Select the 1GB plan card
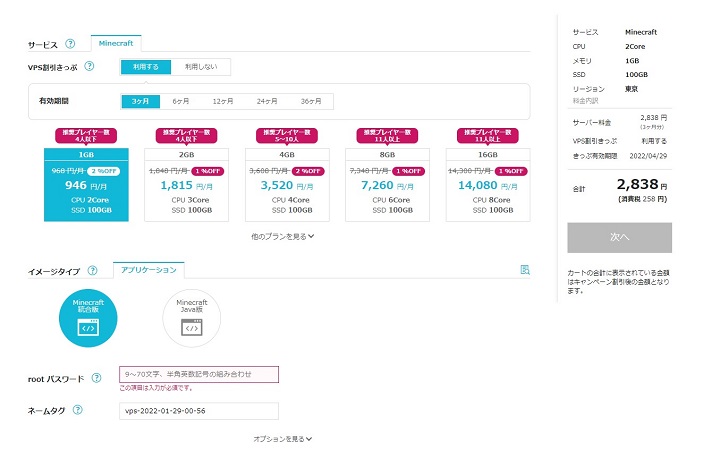The width and height of the screenshot is (720, 451). (x=86, y=185)
